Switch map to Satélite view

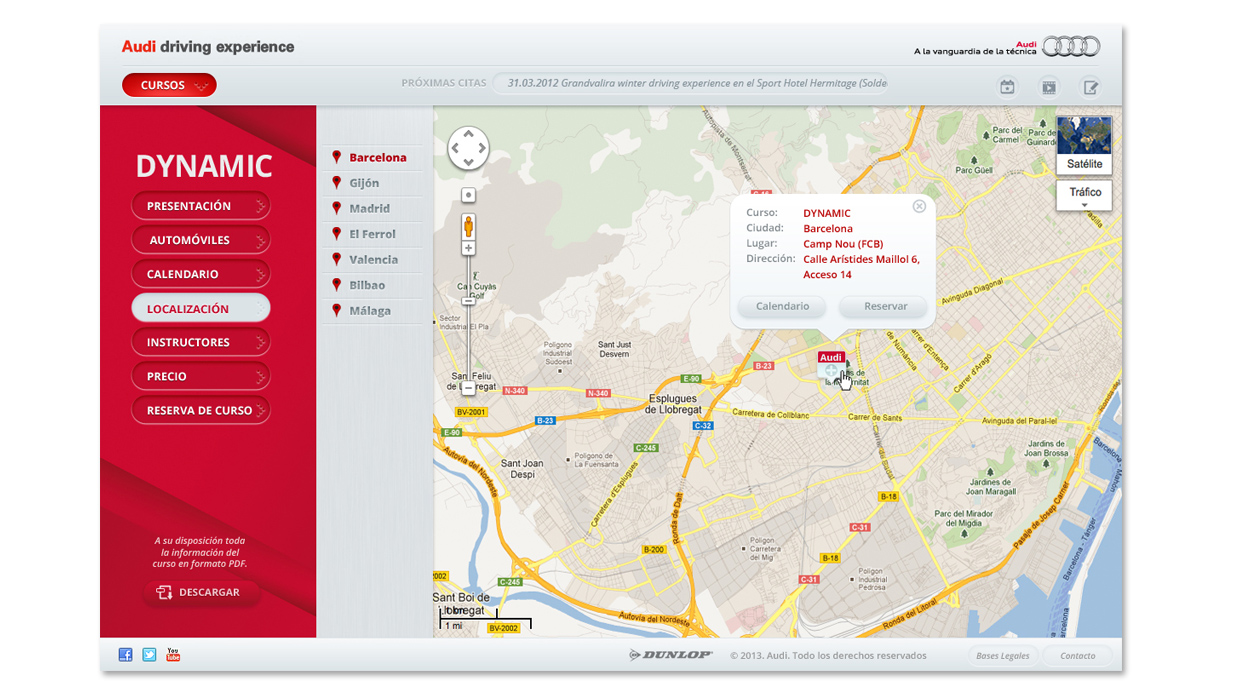pyautogui.click(x=1084, y=145)
